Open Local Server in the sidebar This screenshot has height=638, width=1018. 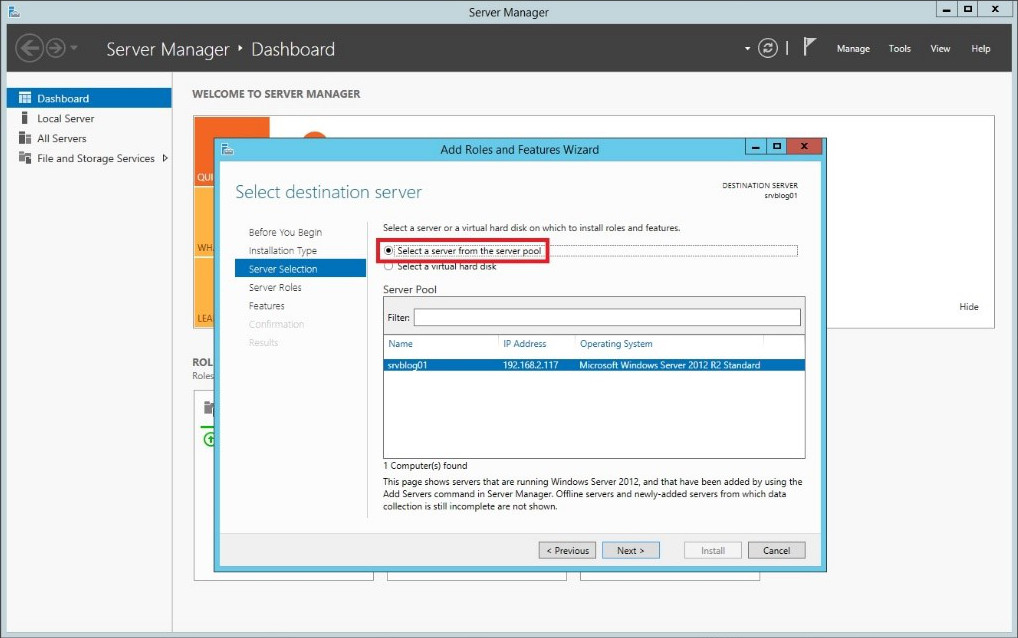pos(66,118)
